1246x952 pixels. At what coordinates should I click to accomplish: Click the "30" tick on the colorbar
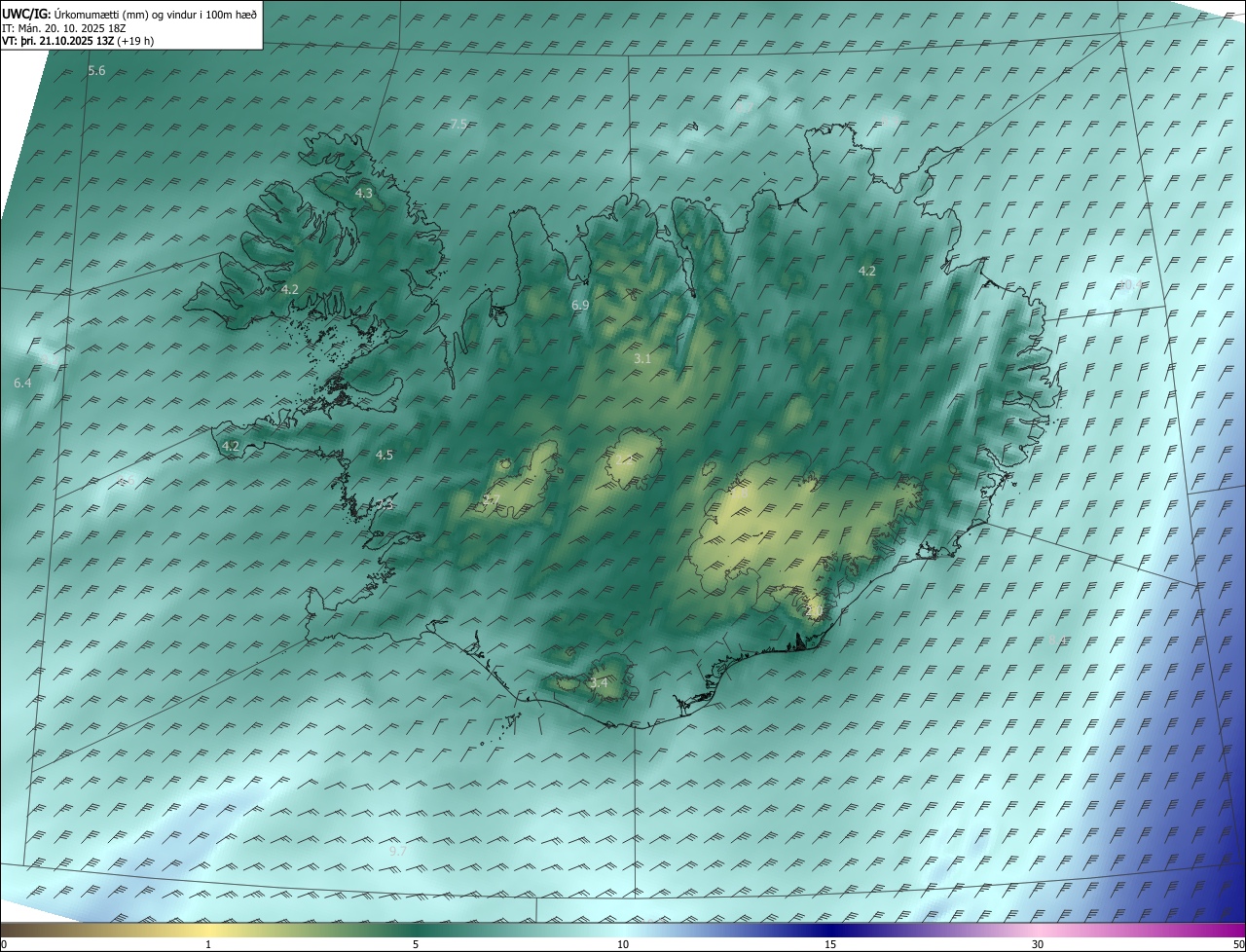click(1038, 944)
